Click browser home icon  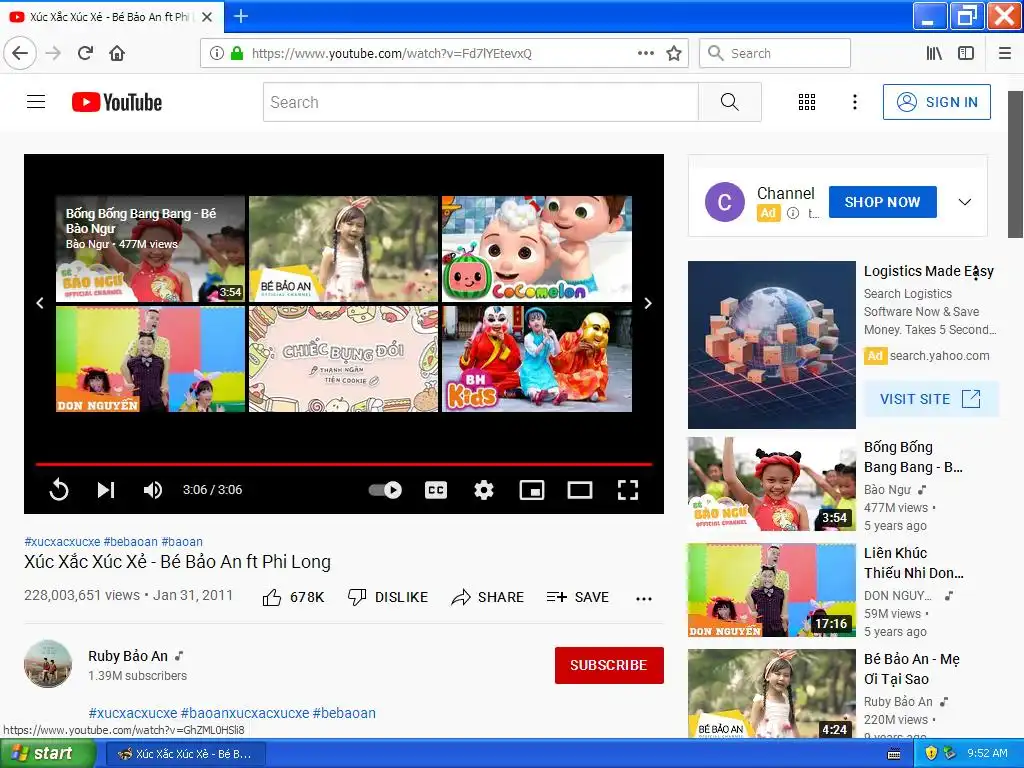117,53
